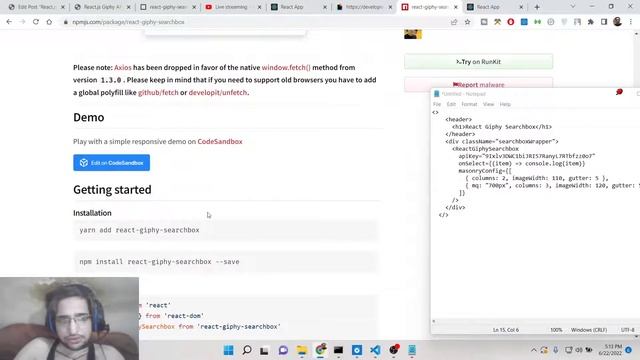Open taskbar Search magnifier
The width and height of the screenshot is (640, 360).
pyautogui.click(x=247, y=350)
